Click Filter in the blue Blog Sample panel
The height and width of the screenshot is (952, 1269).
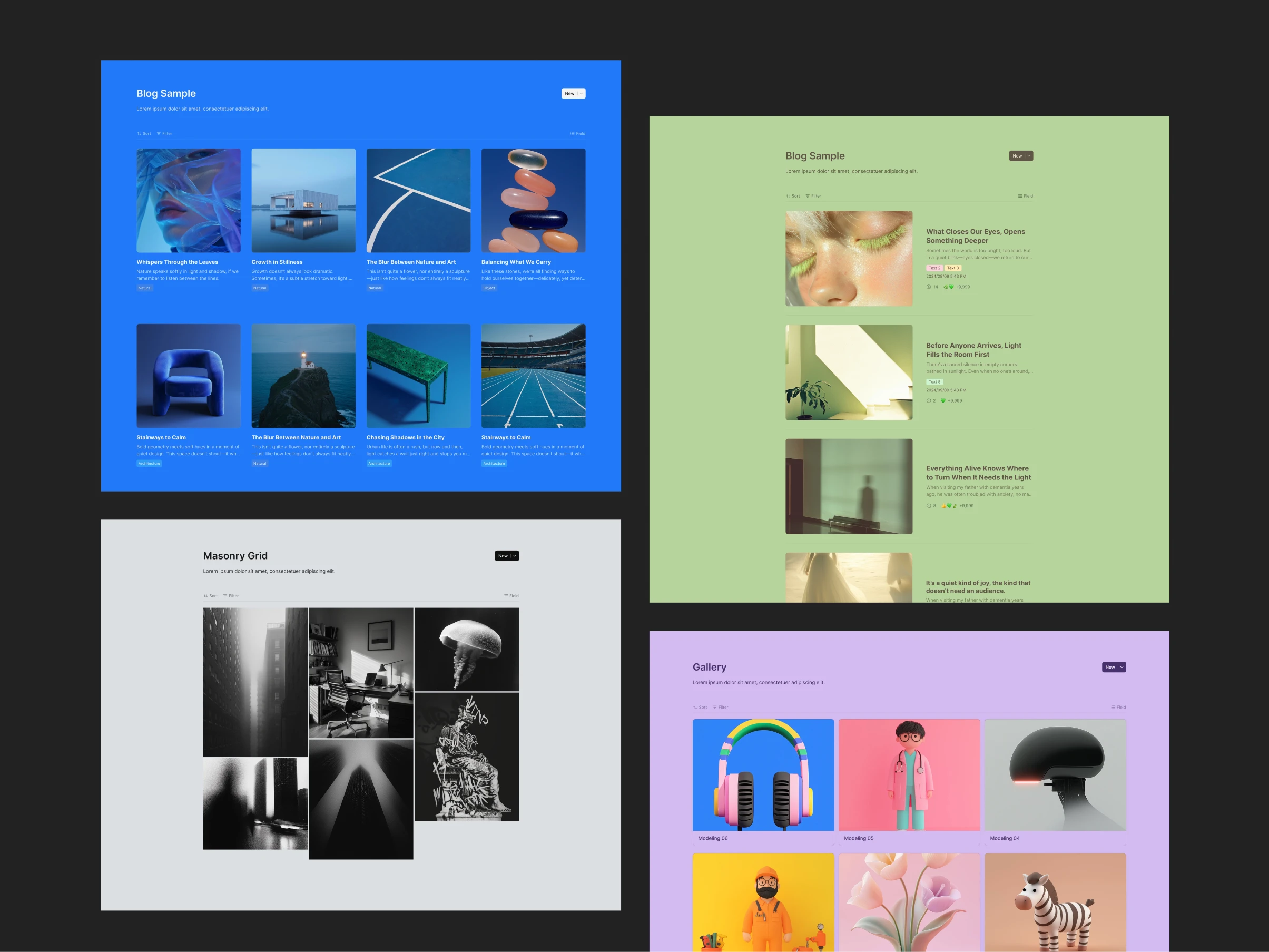pos(165,134)
